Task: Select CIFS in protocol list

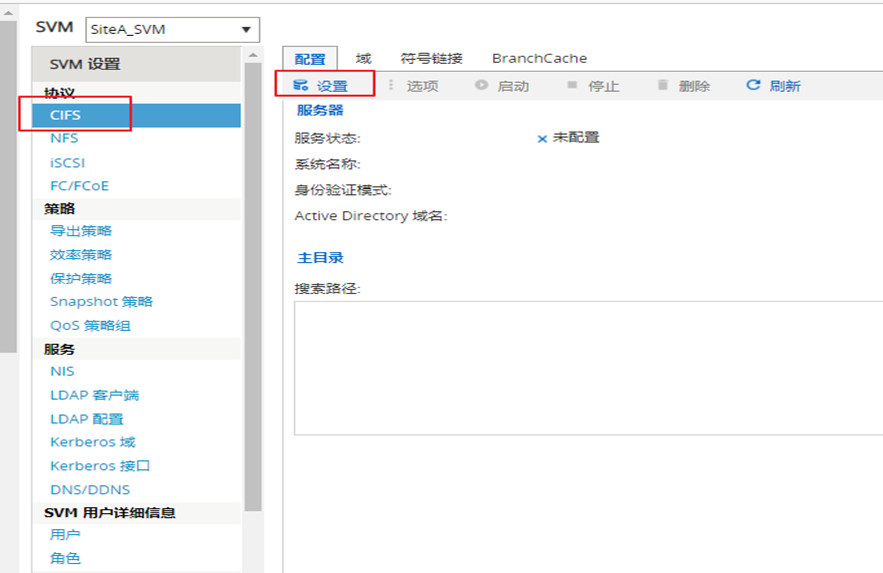Action: pos(66,115)
